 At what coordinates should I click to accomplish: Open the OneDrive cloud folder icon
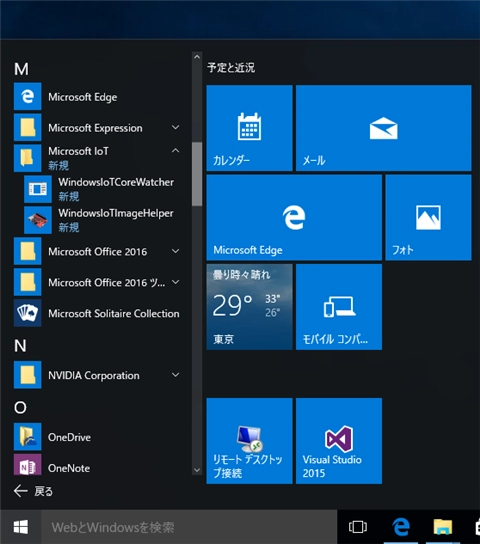(27, 436)
